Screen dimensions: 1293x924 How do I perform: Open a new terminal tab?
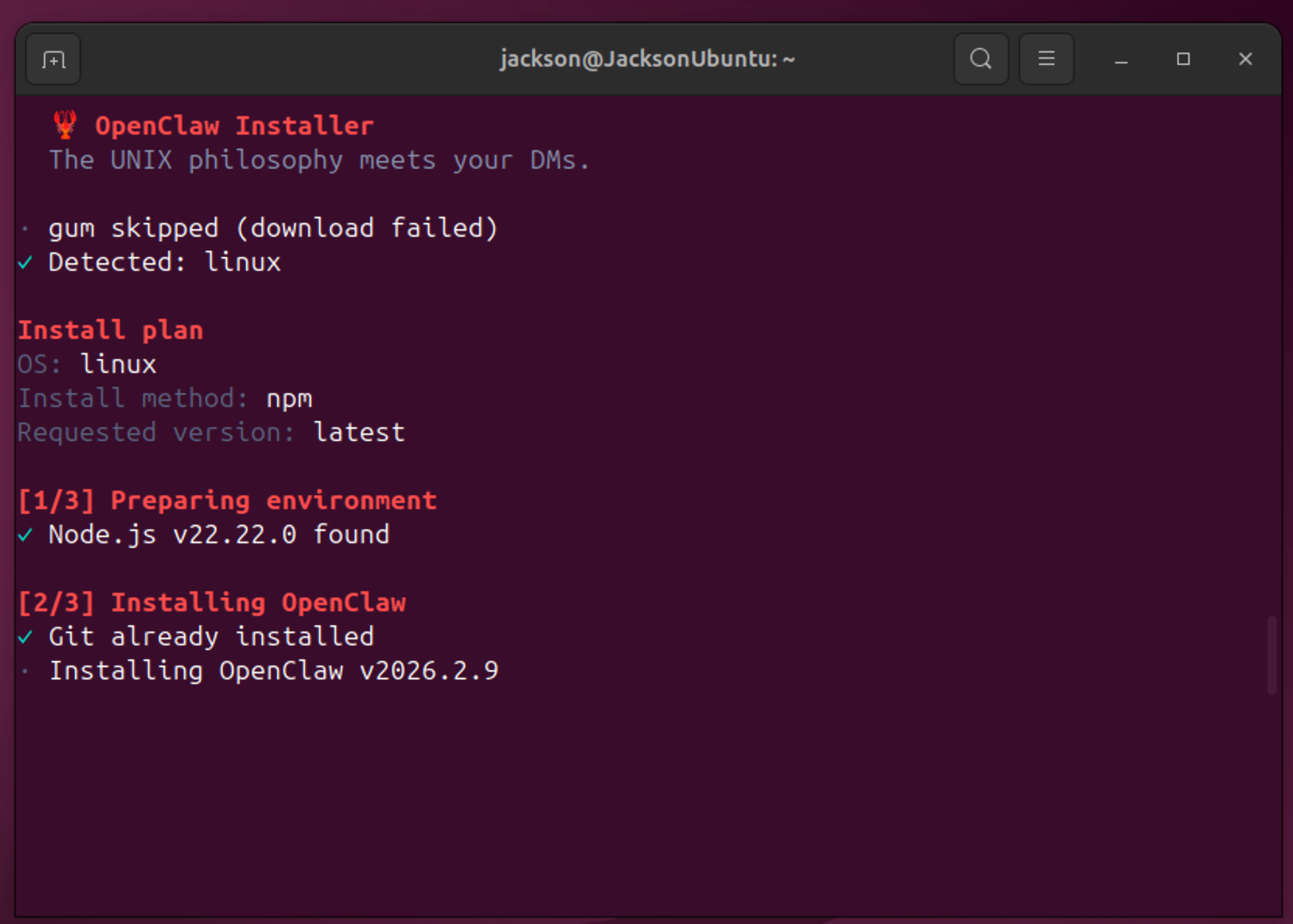(x=53, y=60)
